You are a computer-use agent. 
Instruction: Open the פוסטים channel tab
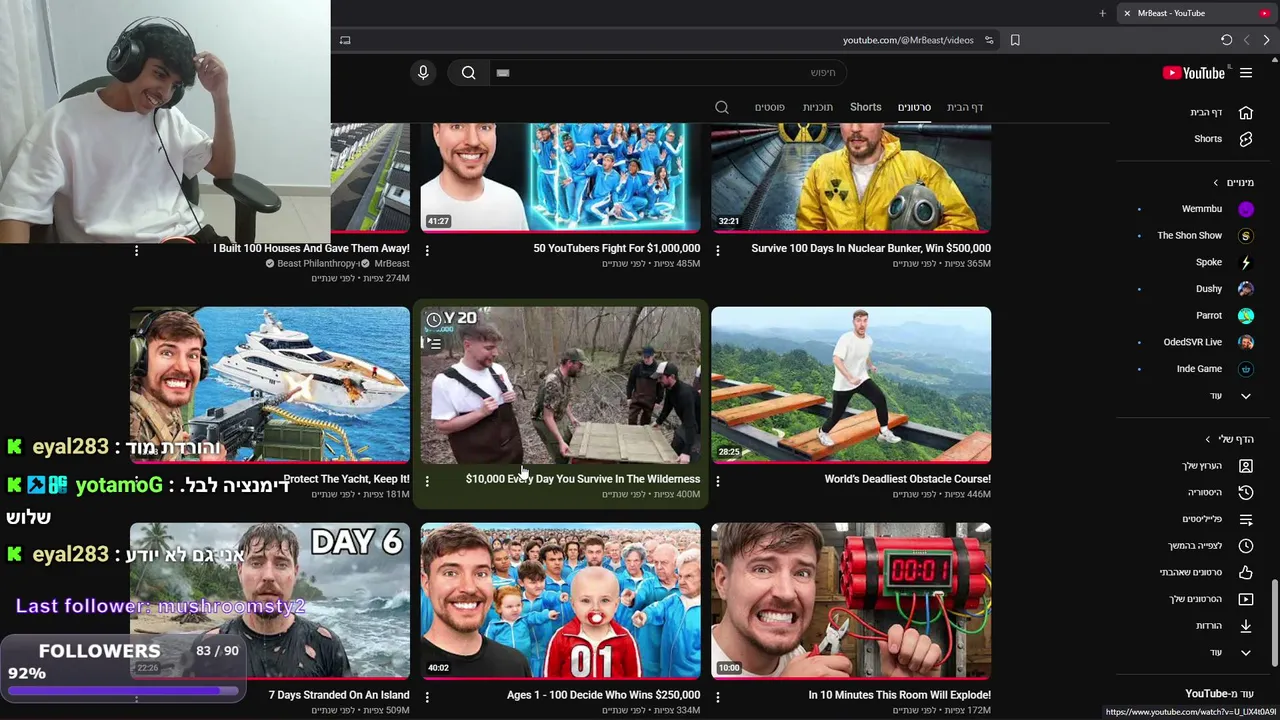[x=770, y=107]
